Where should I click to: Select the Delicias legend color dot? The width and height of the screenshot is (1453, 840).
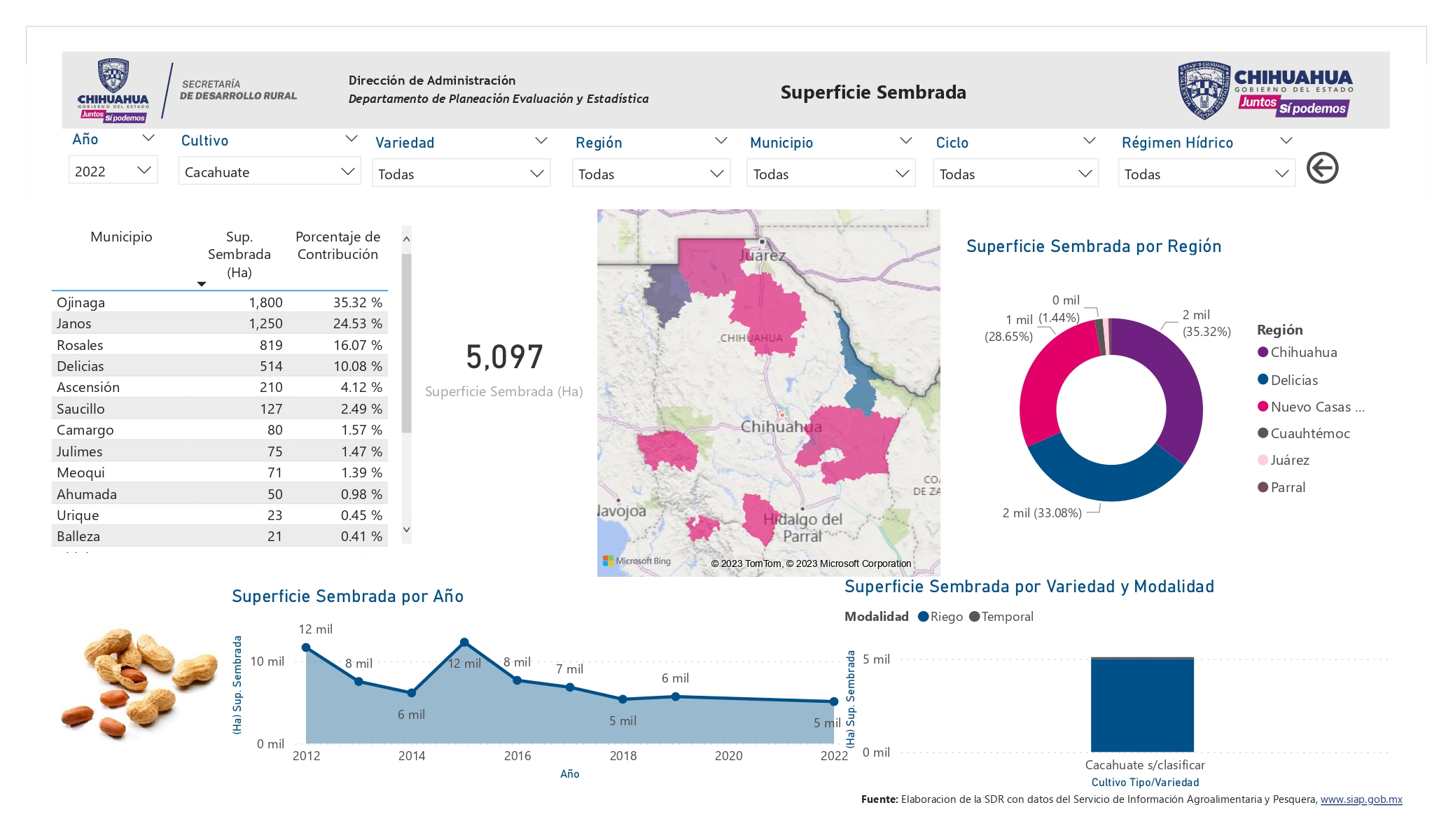[1263, 379]
